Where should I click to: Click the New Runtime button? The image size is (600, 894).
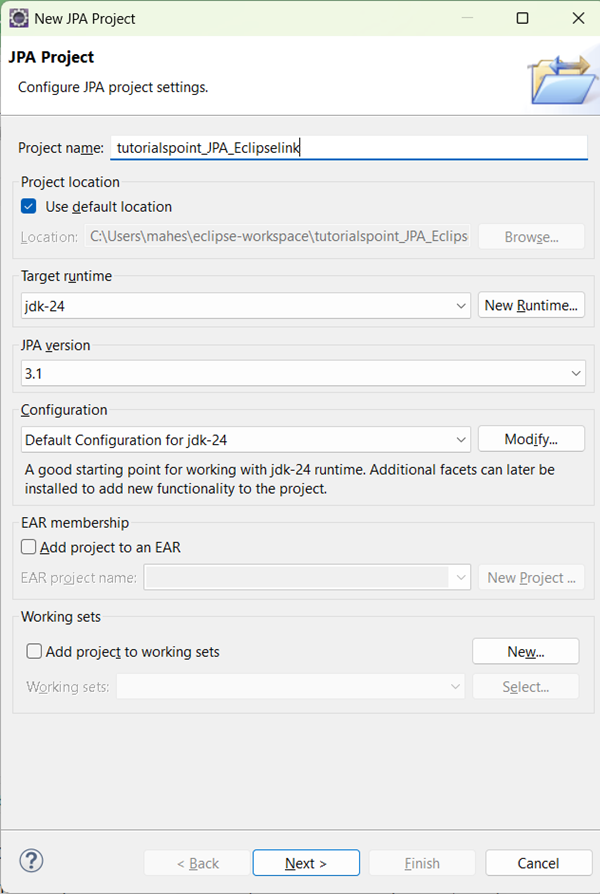pos(531,305)
